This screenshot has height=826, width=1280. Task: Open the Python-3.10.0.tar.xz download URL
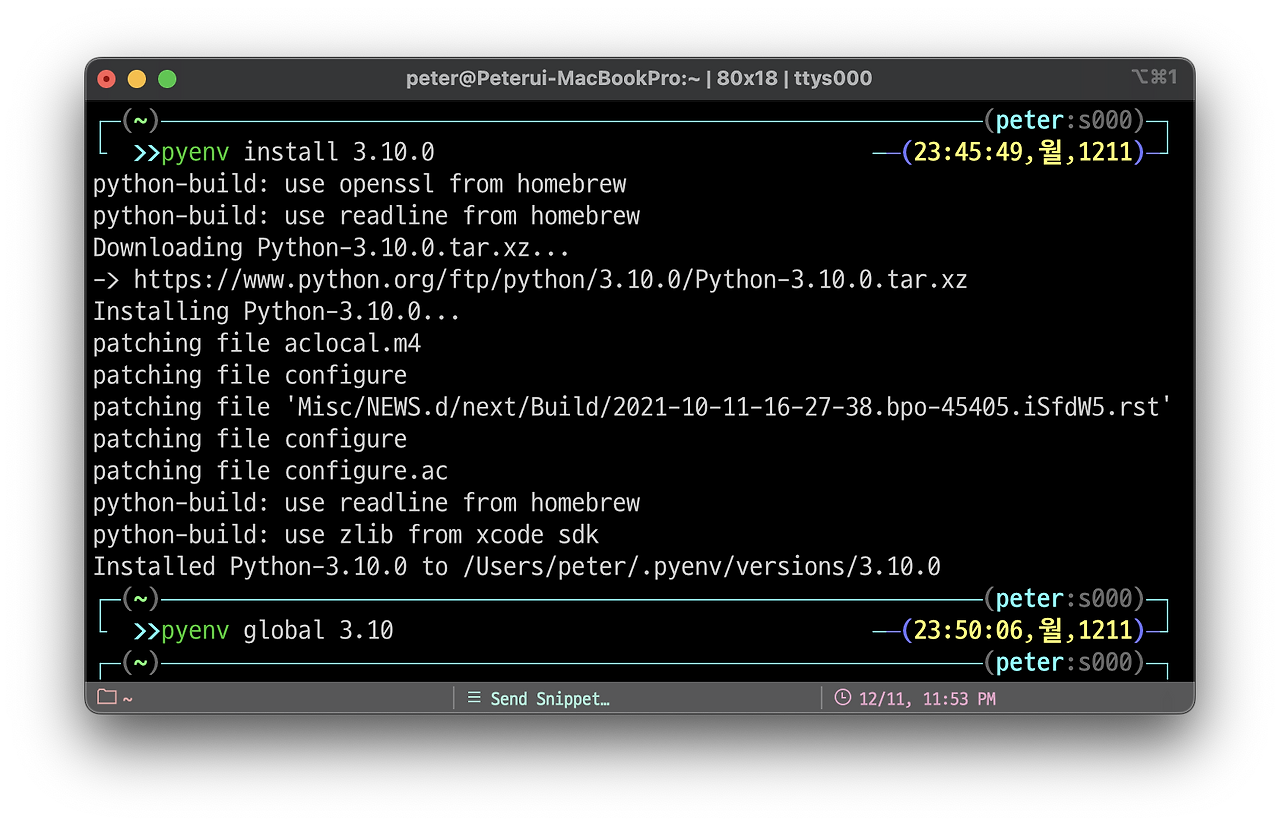pos(550,279)
